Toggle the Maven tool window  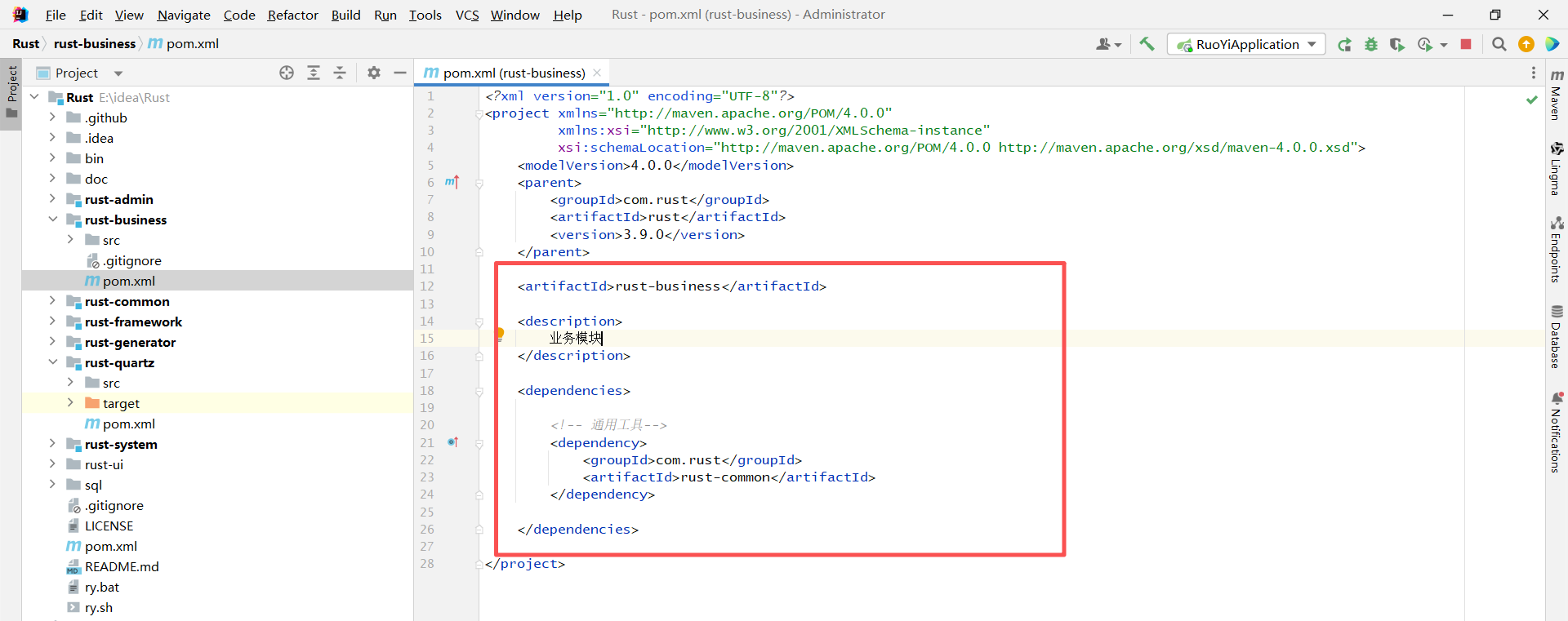point(1557,95)
